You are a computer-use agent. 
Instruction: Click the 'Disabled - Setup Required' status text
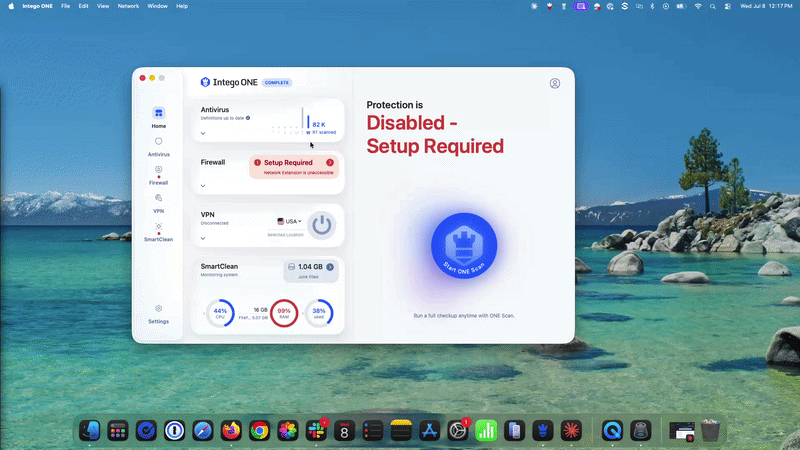click(435, 134)
